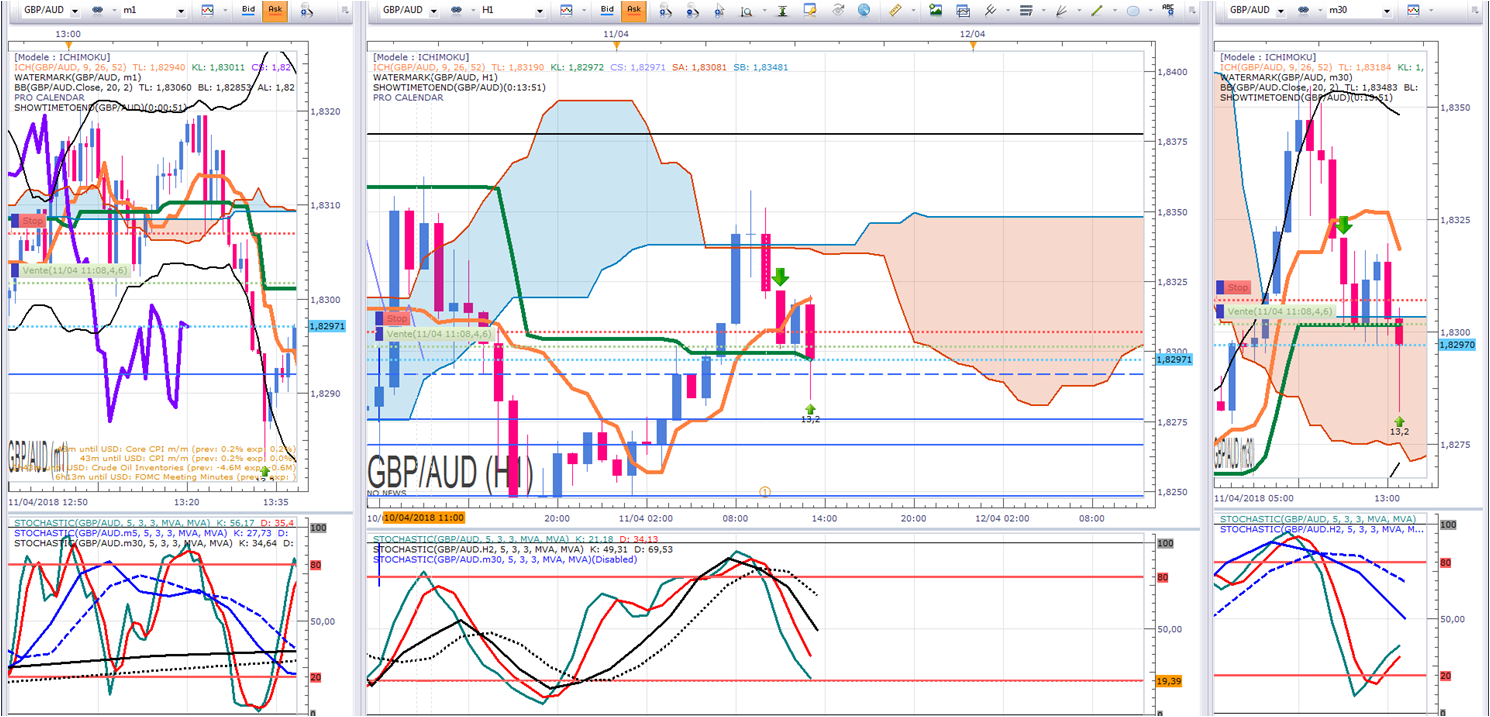Click 10/04/2018 11:00 date marker on H1 chart
Image resolution: width=1490 pixels, height=717 pixels.
click(424, 518)
